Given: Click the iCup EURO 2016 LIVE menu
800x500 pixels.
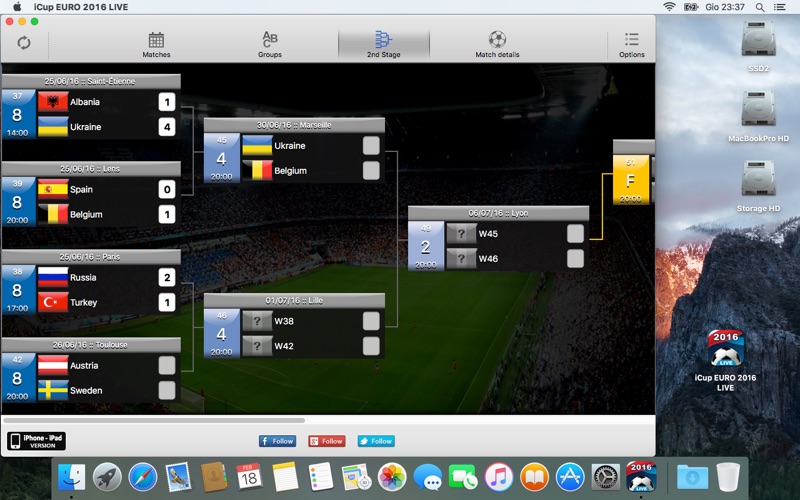Looking at the screenshot, I should point(81,7).
